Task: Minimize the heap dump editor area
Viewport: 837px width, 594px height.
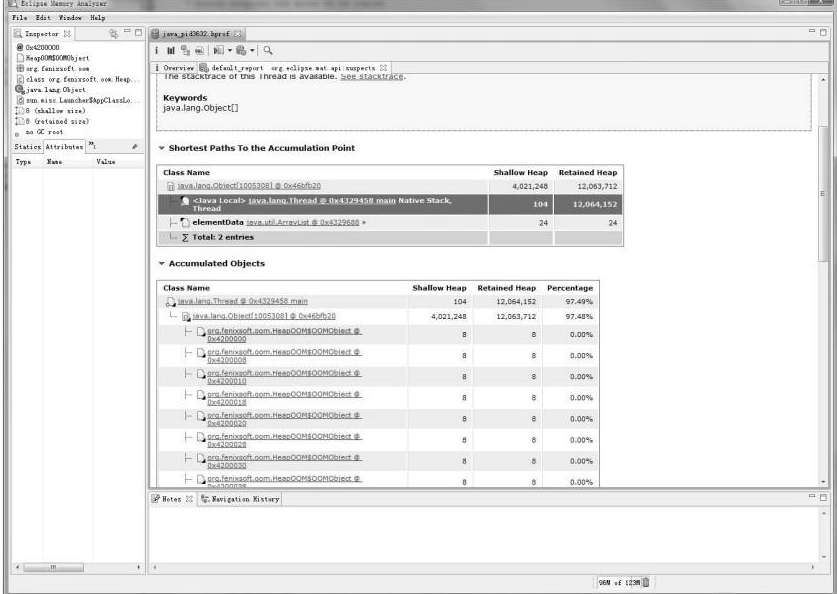Action: tap(812, 31)
